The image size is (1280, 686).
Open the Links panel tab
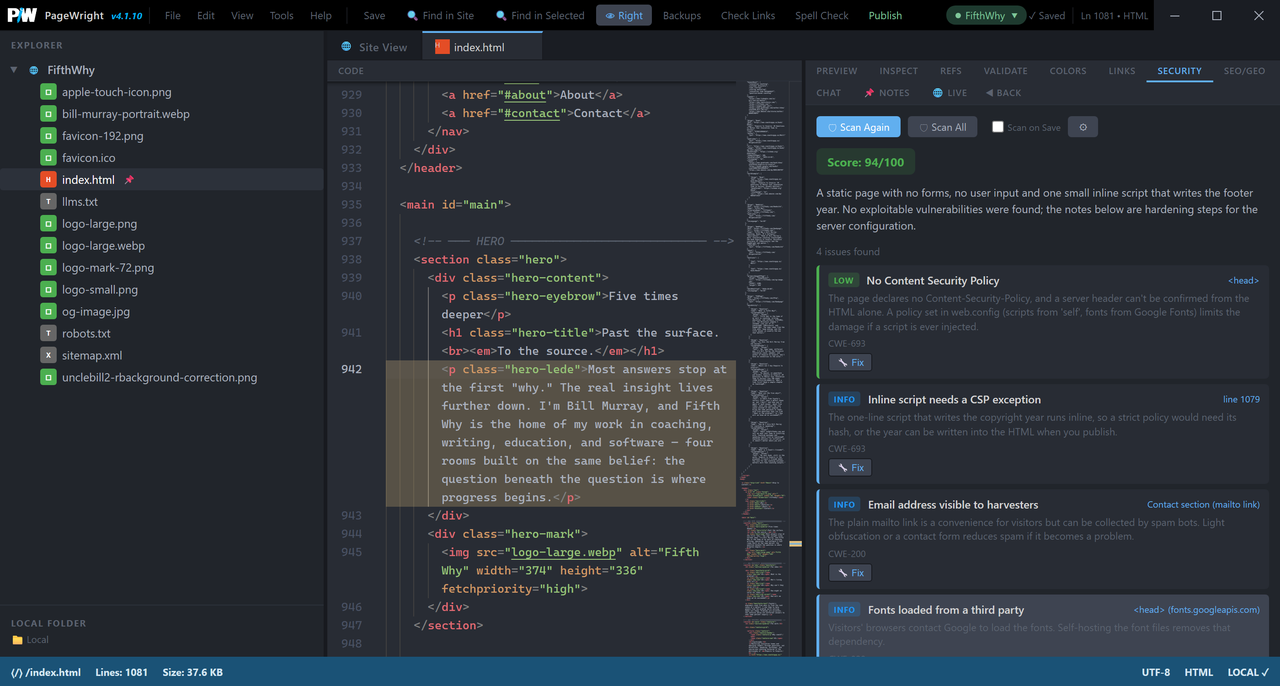tap(1122, 71)
